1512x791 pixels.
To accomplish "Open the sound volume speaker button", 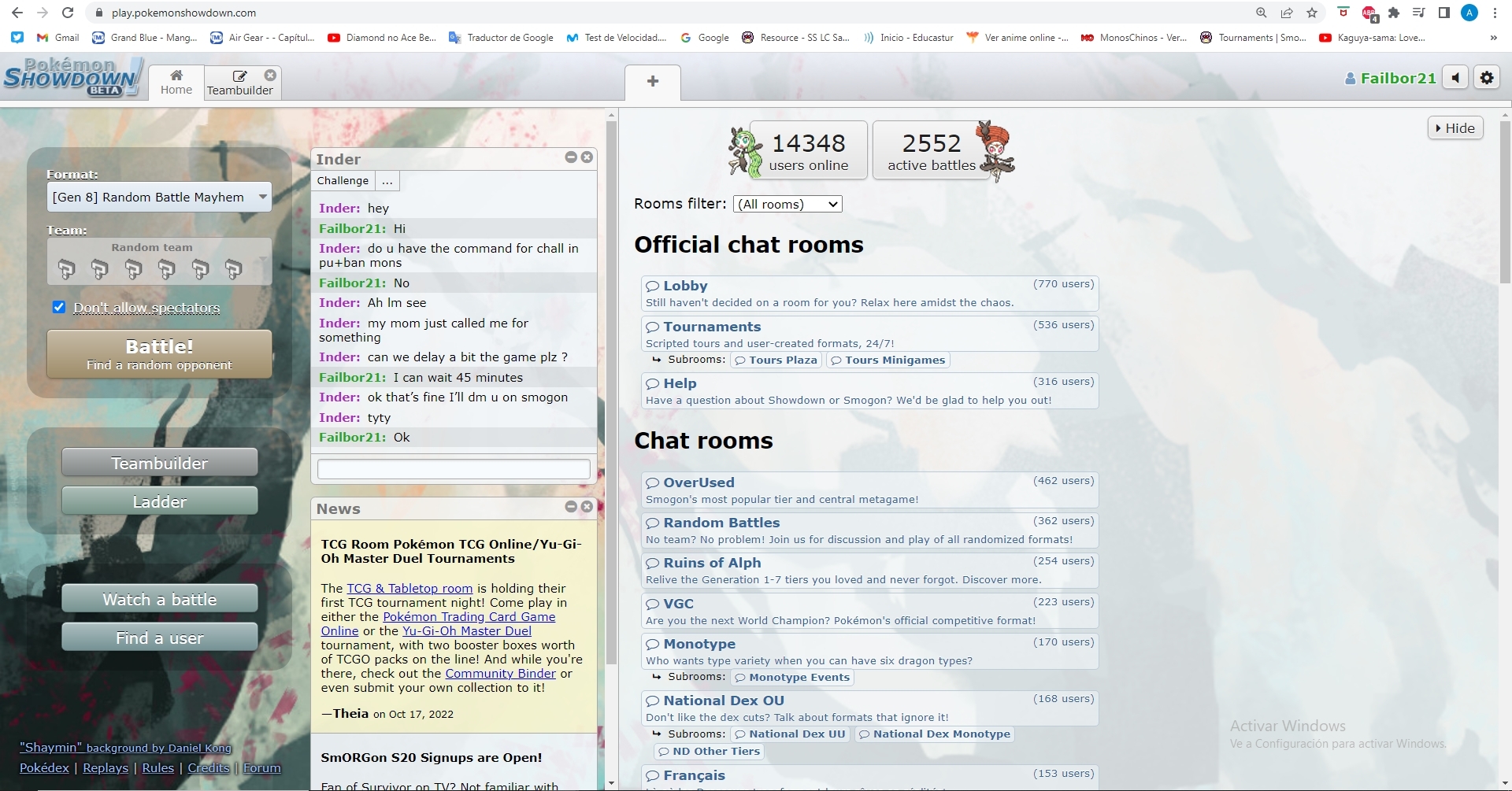I will pyautogui.click(x=1455, y=78).
